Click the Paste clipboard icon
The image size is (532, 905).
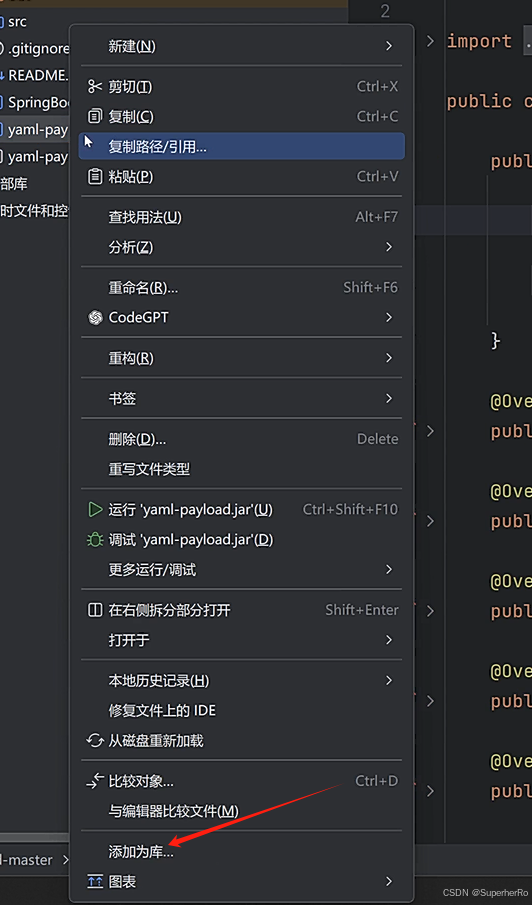tap(95, 176)
